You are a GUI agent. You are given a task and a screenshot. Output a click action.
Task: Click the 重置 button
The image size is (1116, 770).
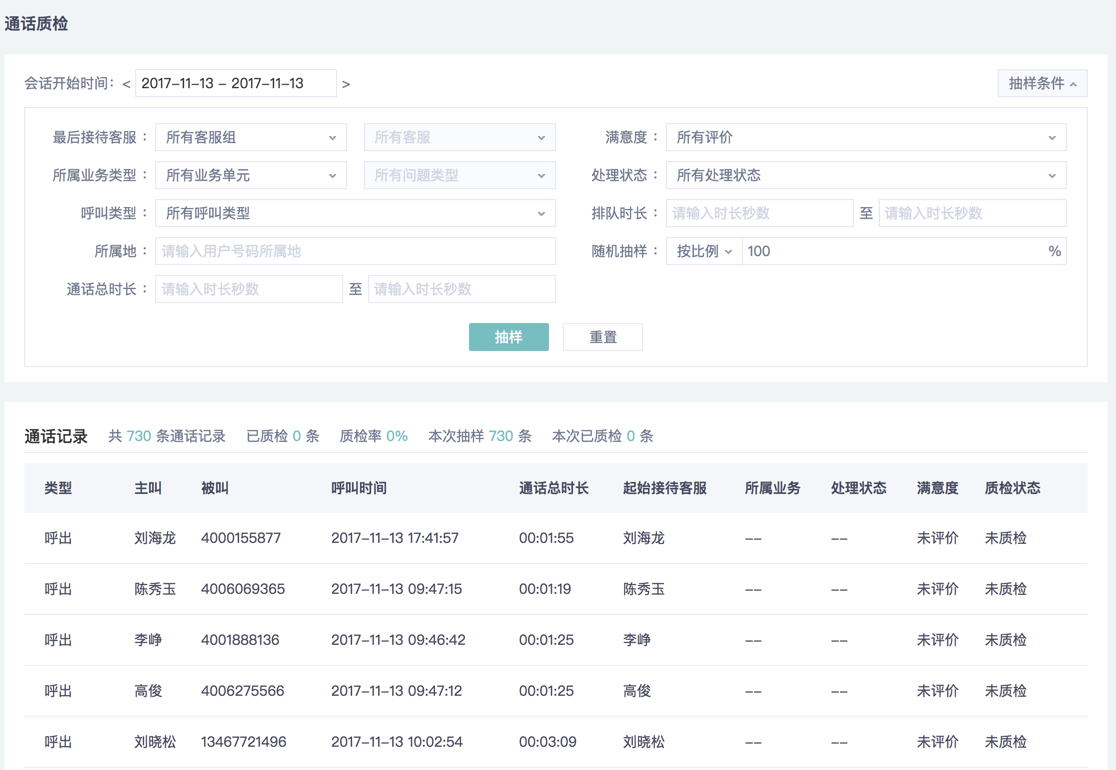click(603, 337)
